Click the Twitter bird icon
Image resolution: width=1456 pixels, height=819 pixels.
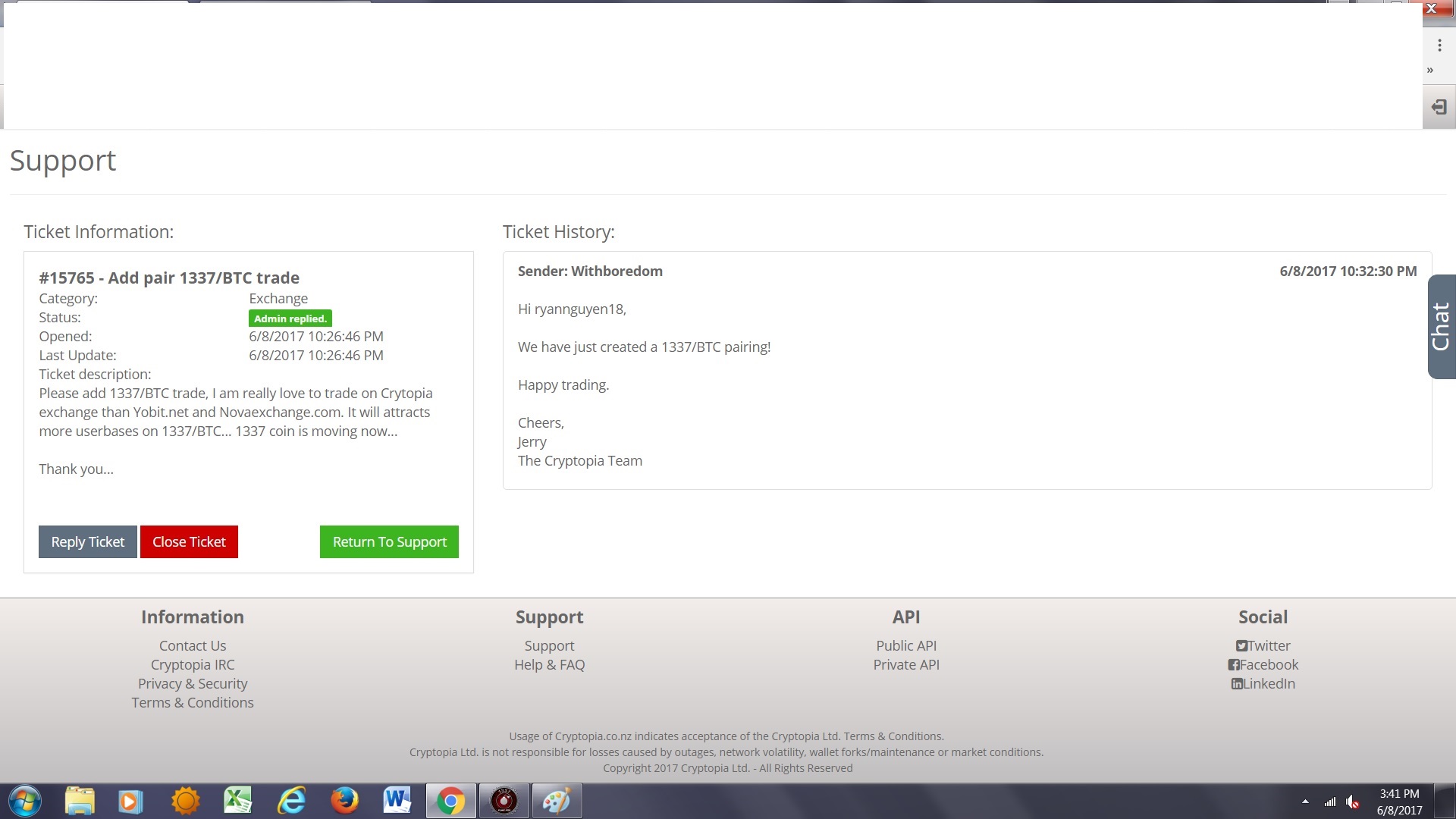point(1241,646)
